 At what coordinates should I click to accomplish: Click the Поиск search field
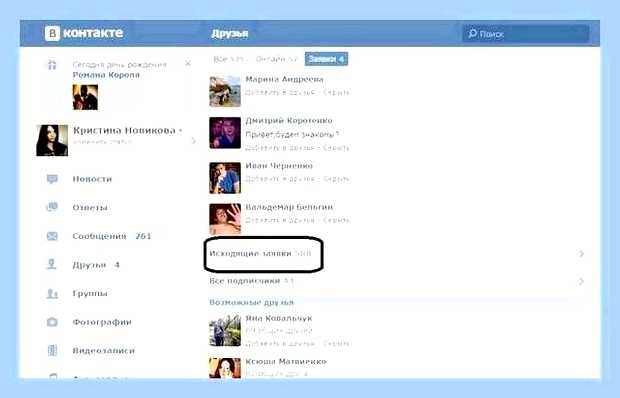526,34
